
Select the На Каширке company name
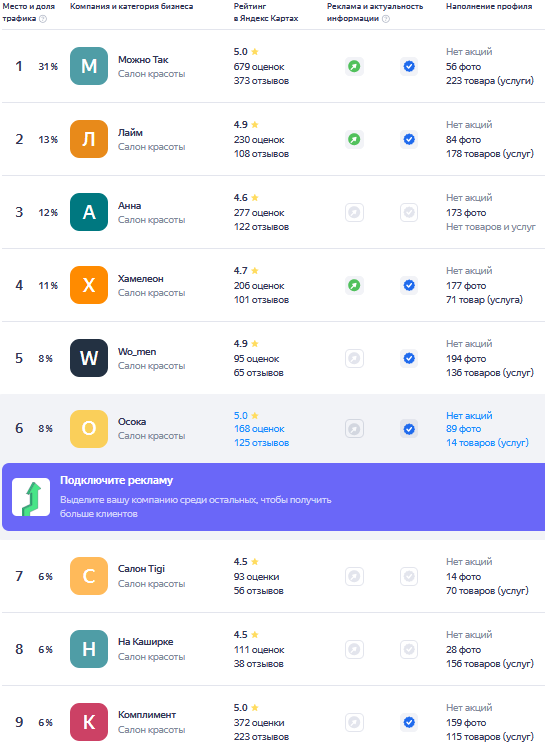145,642
